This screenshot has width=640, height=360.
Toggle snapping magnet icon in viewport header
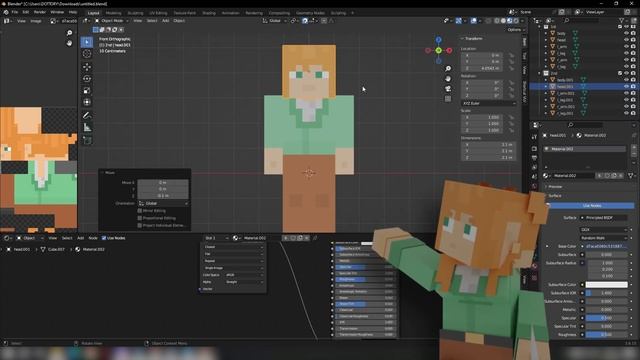point(305,21)
